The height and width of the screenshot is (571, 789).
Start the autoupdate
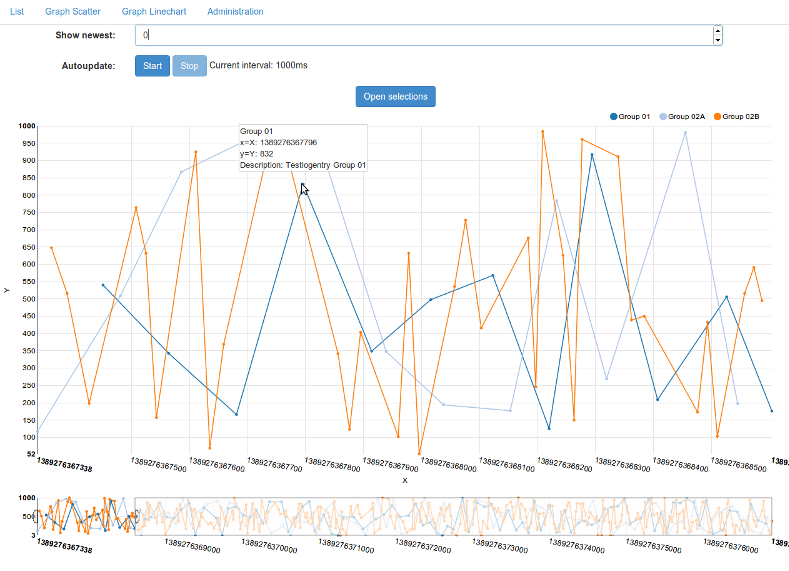152,66
